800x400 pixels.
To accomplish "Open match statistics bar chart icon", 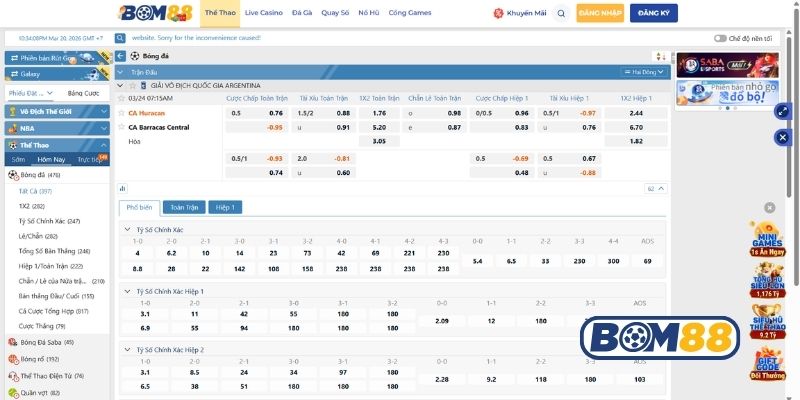I will (122, 187).
